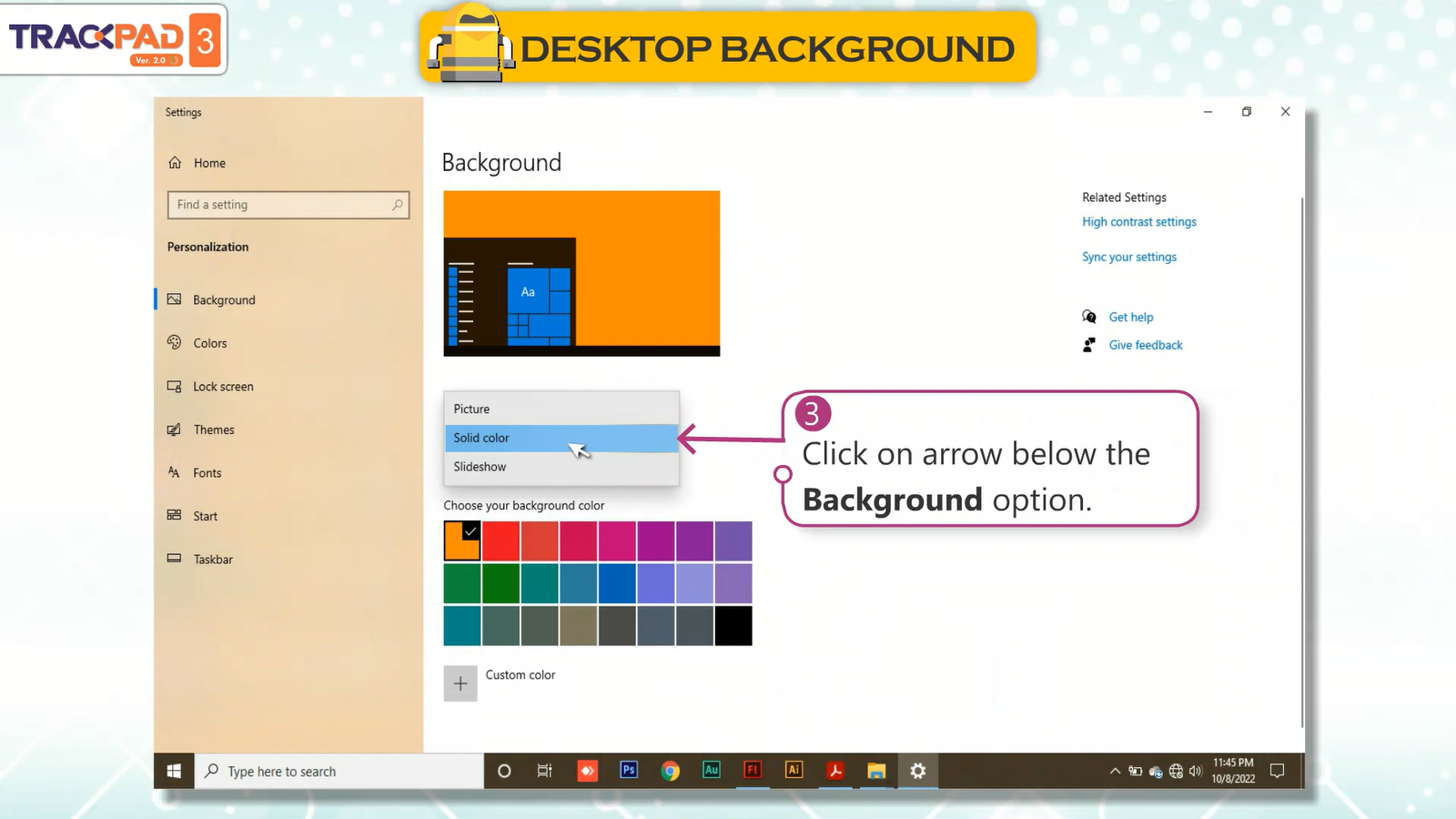Open Start settings via its sidebar icon

point(174,515)
